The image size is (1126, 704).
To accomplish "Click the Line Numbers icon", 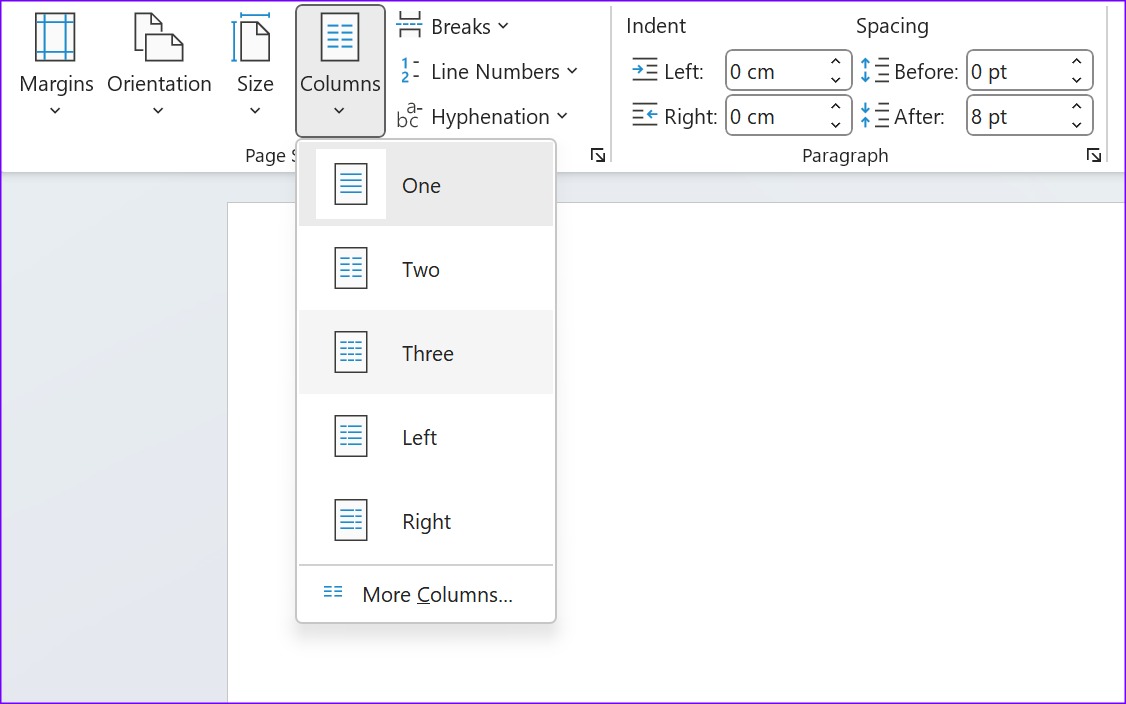I will (409, 70).
